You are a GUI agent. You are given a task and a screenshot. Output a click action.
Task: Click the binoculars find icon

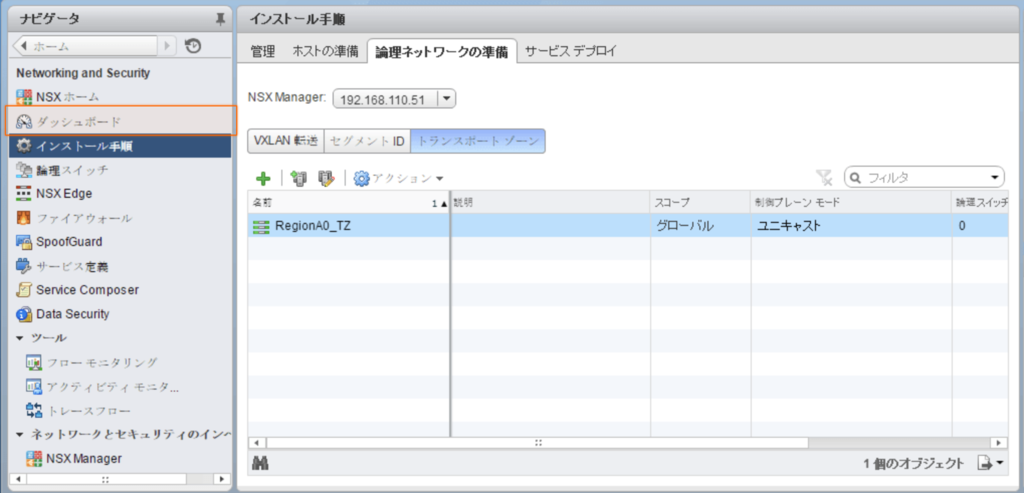coord(261,463)
